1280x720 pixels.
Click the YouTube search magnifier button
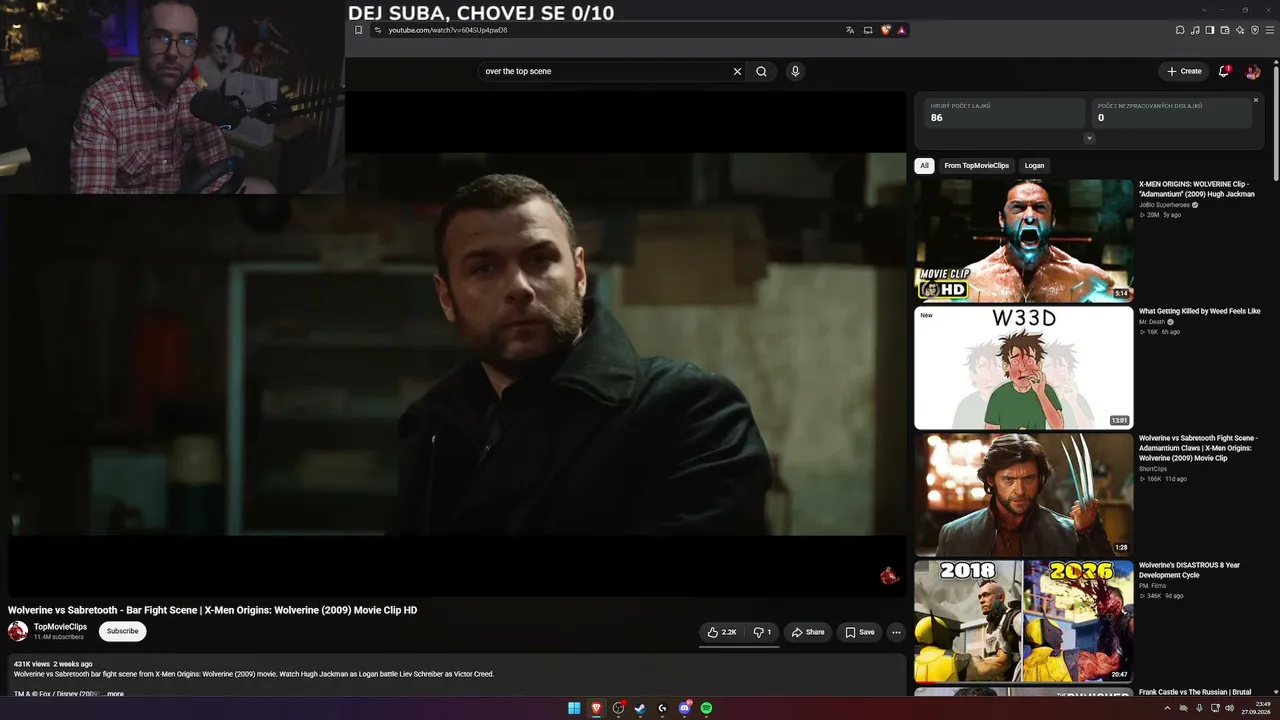pos(762,71)
